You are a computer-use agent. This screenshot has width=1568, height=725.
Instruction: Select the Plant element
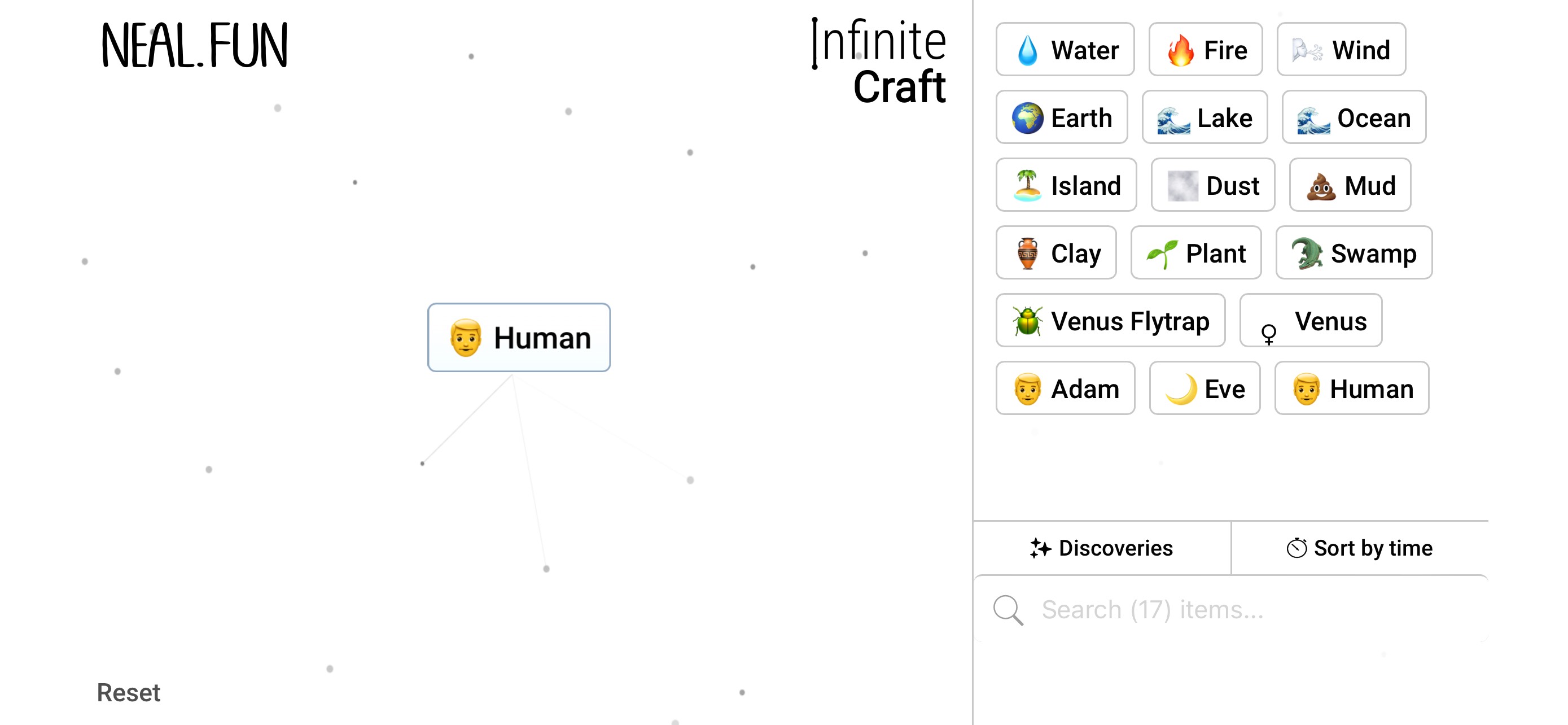pos(1195,252)
